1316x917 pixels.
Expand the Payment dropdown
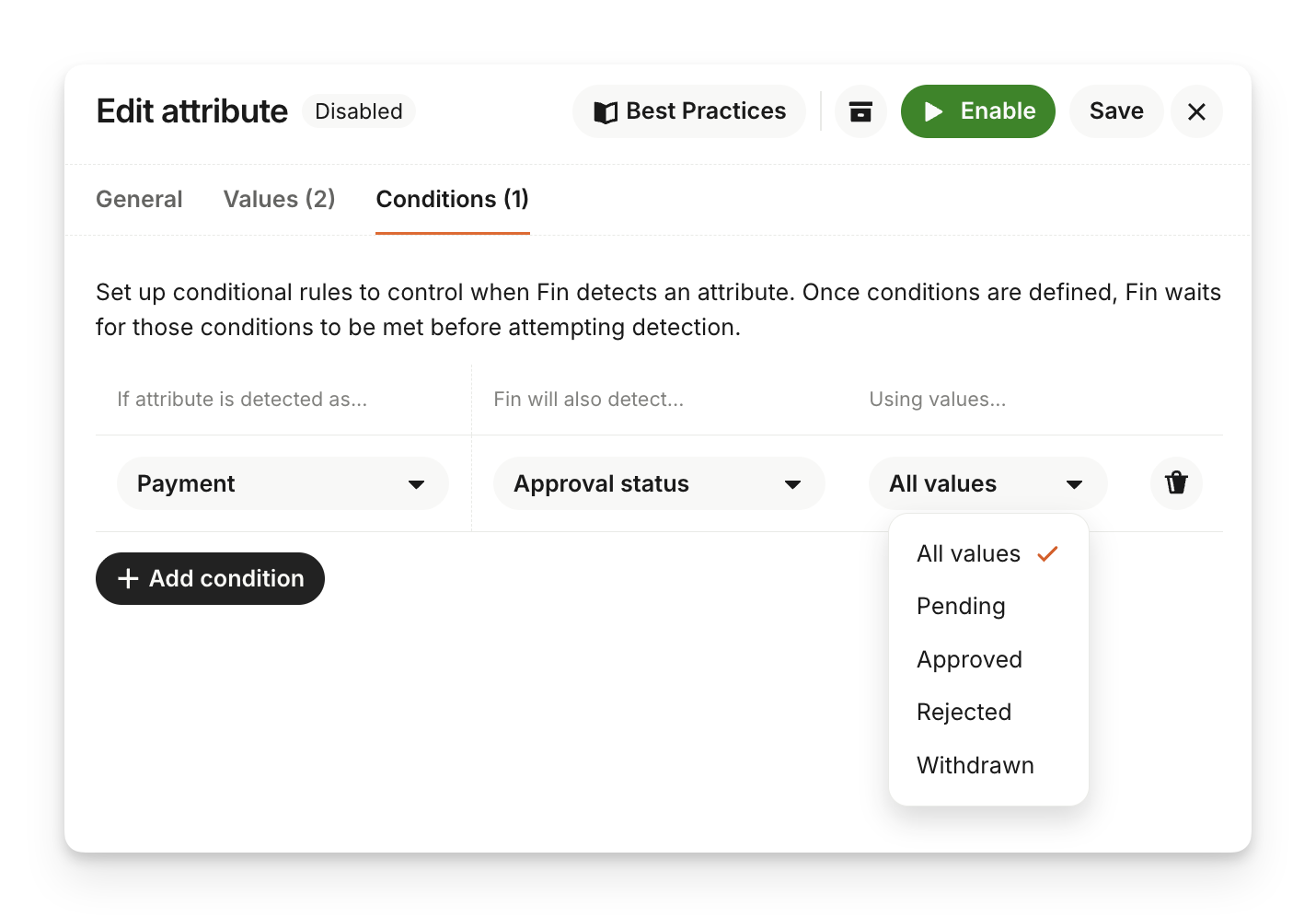(x=282, y=483)
